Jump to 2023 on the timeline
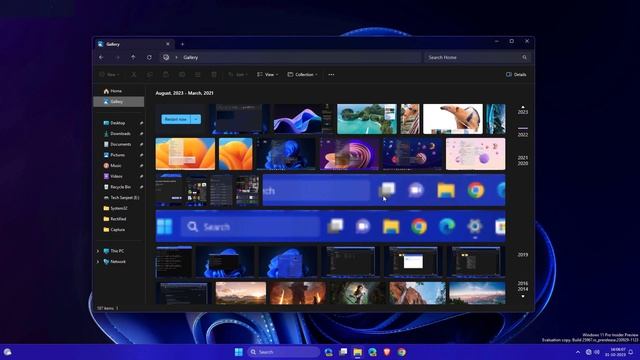This screenshot has width=640, height=360. click(523, 112)
